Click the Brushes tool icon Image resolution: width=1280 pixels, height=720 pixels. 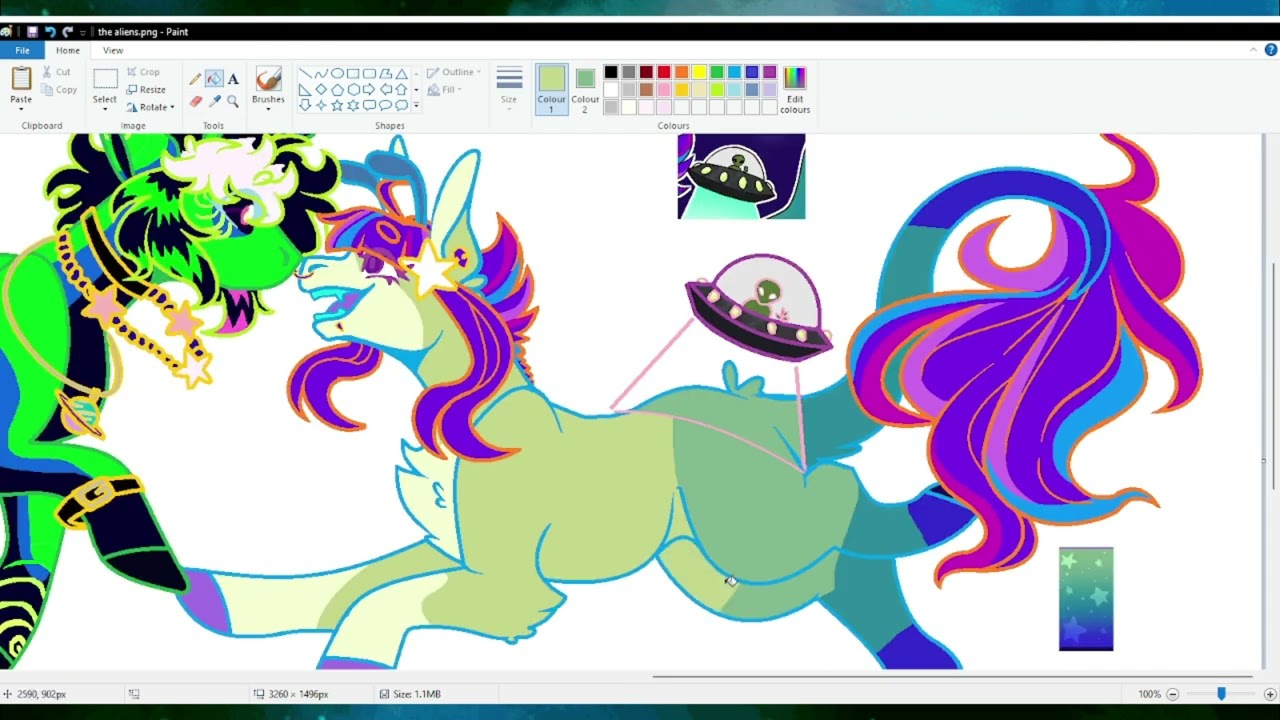[268, 79]
